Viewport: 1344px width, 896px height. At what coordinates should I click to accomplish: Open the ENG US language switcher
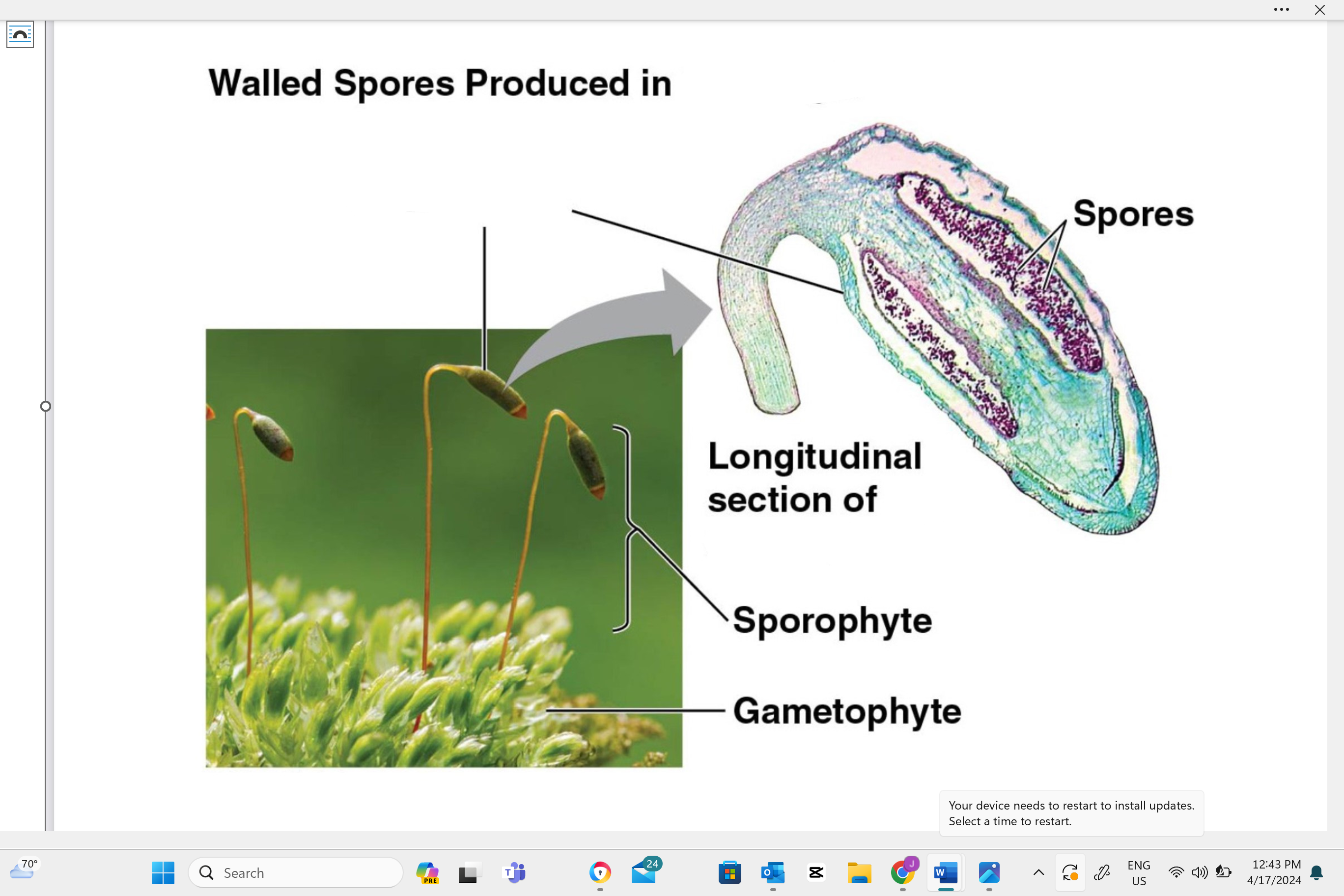(1138, 872)
